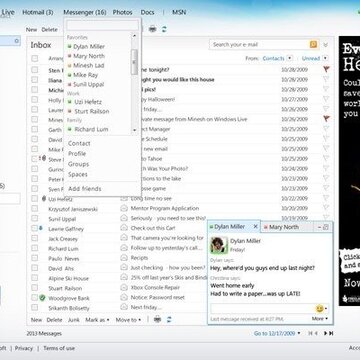Open the emoticon picker in chat window

pyautogui.click(x=321, y=309)
